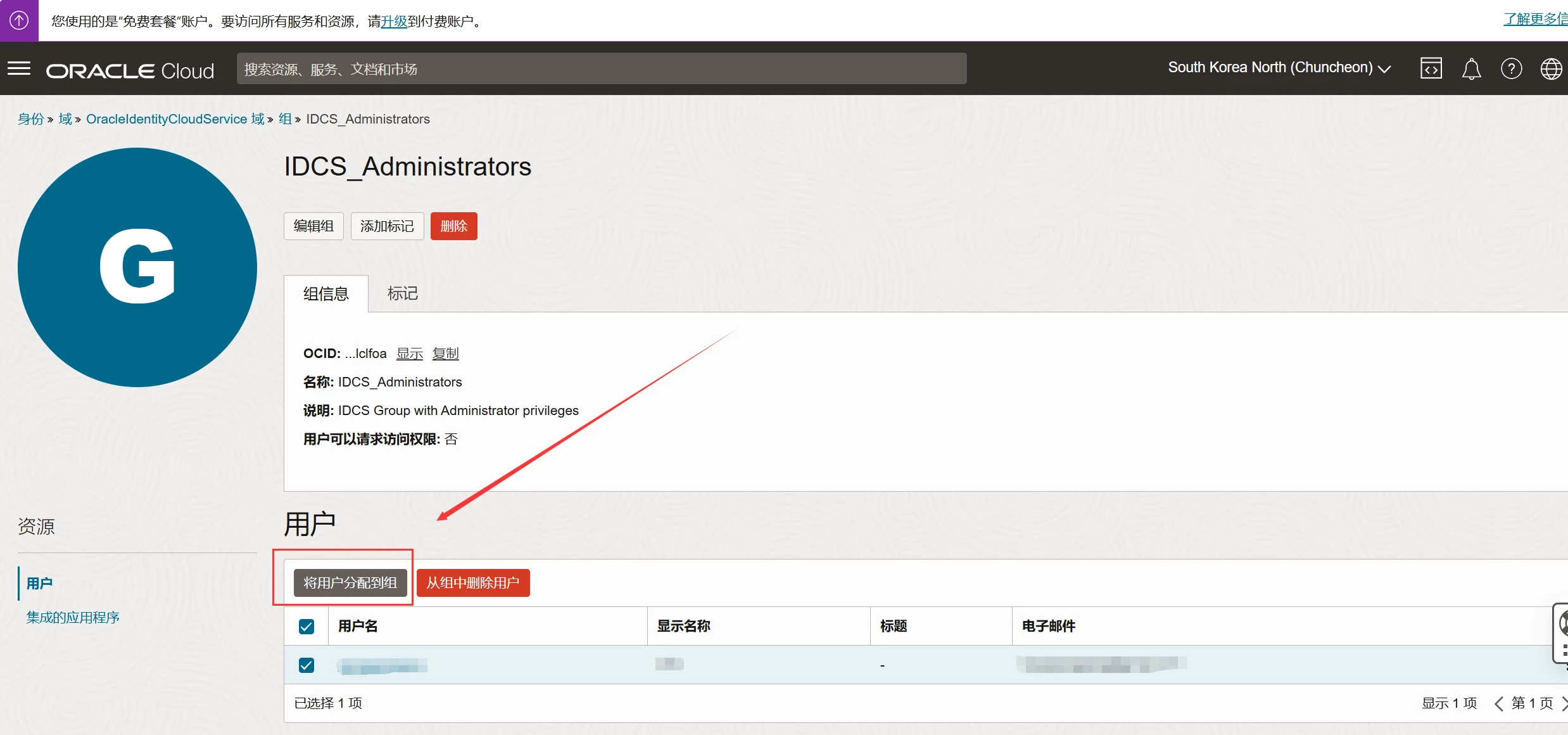Click the 将用户分配到组 button
Viewport: 1568px width, 735px height.
350,583
